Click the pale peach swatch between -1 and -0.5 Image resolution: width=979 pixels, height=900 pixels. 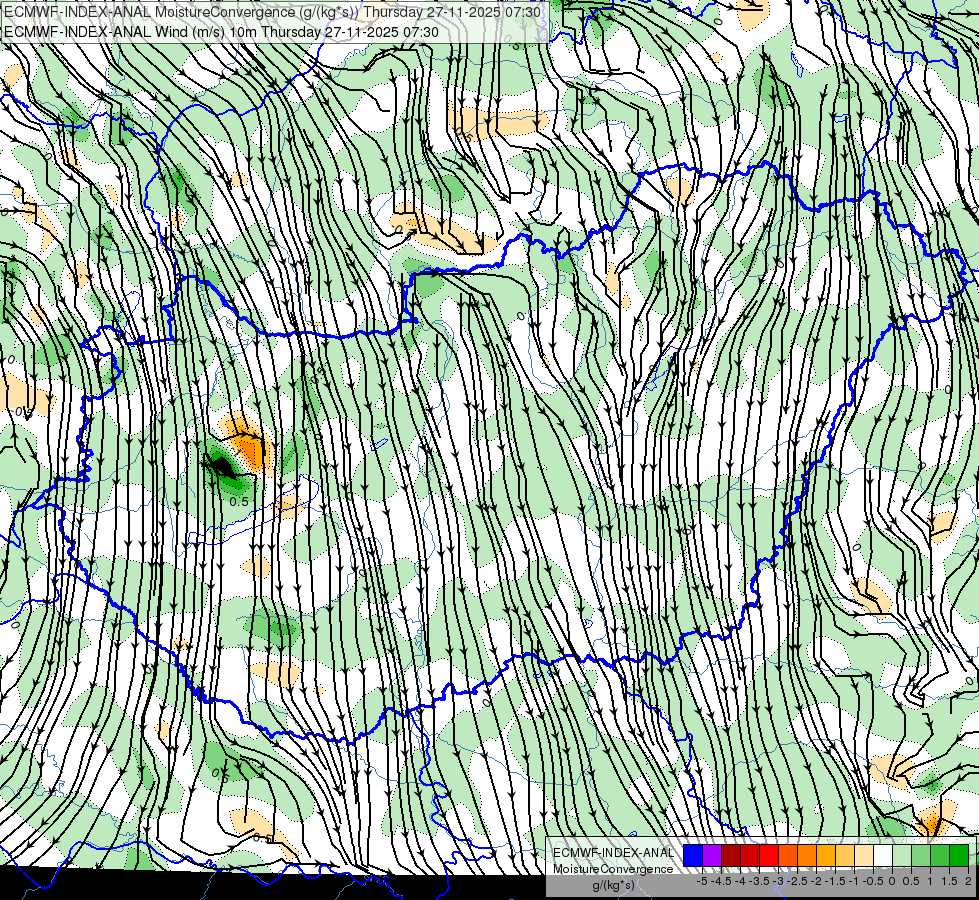click(863, 855)
